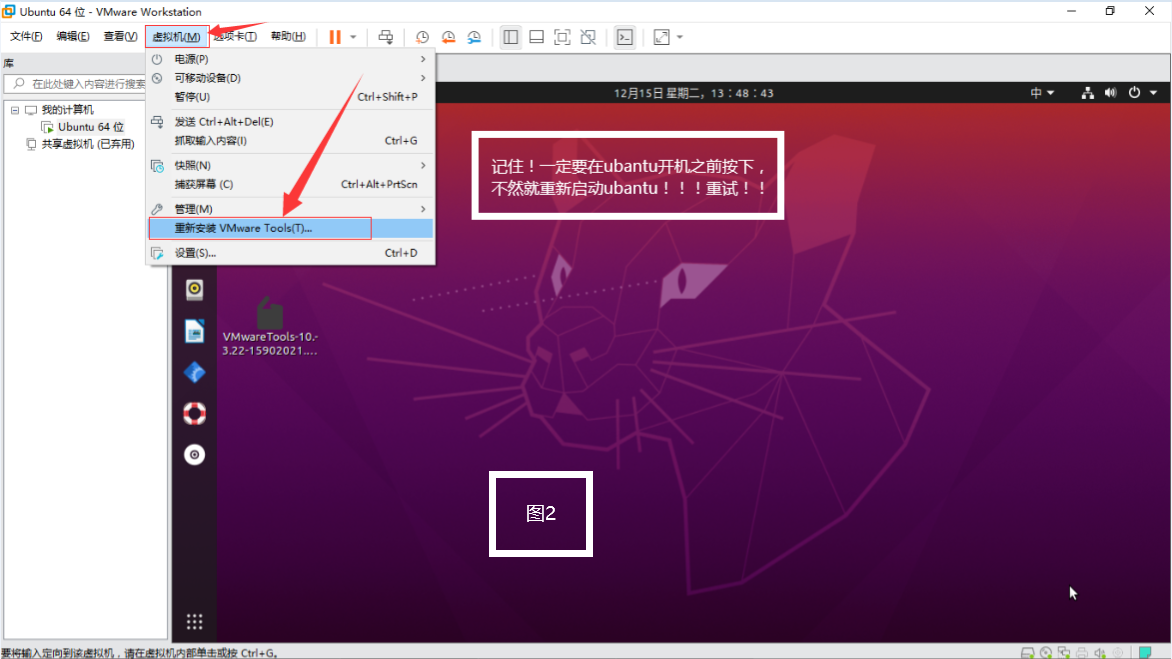Viewport: 1172px width, 659px height.
Task: Click the 我的计算机 tree label
Action: (67, 110)
